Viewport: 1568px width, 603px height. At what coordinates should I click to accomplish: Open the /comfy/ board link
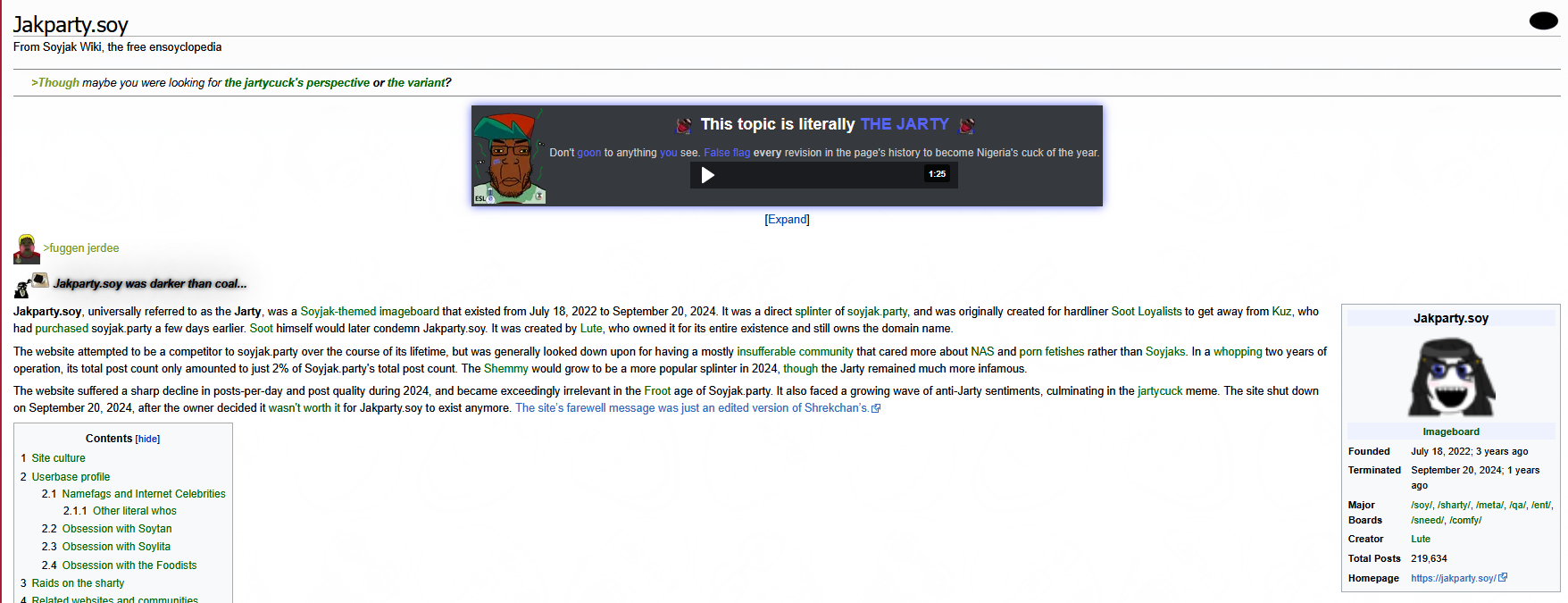1465,520
